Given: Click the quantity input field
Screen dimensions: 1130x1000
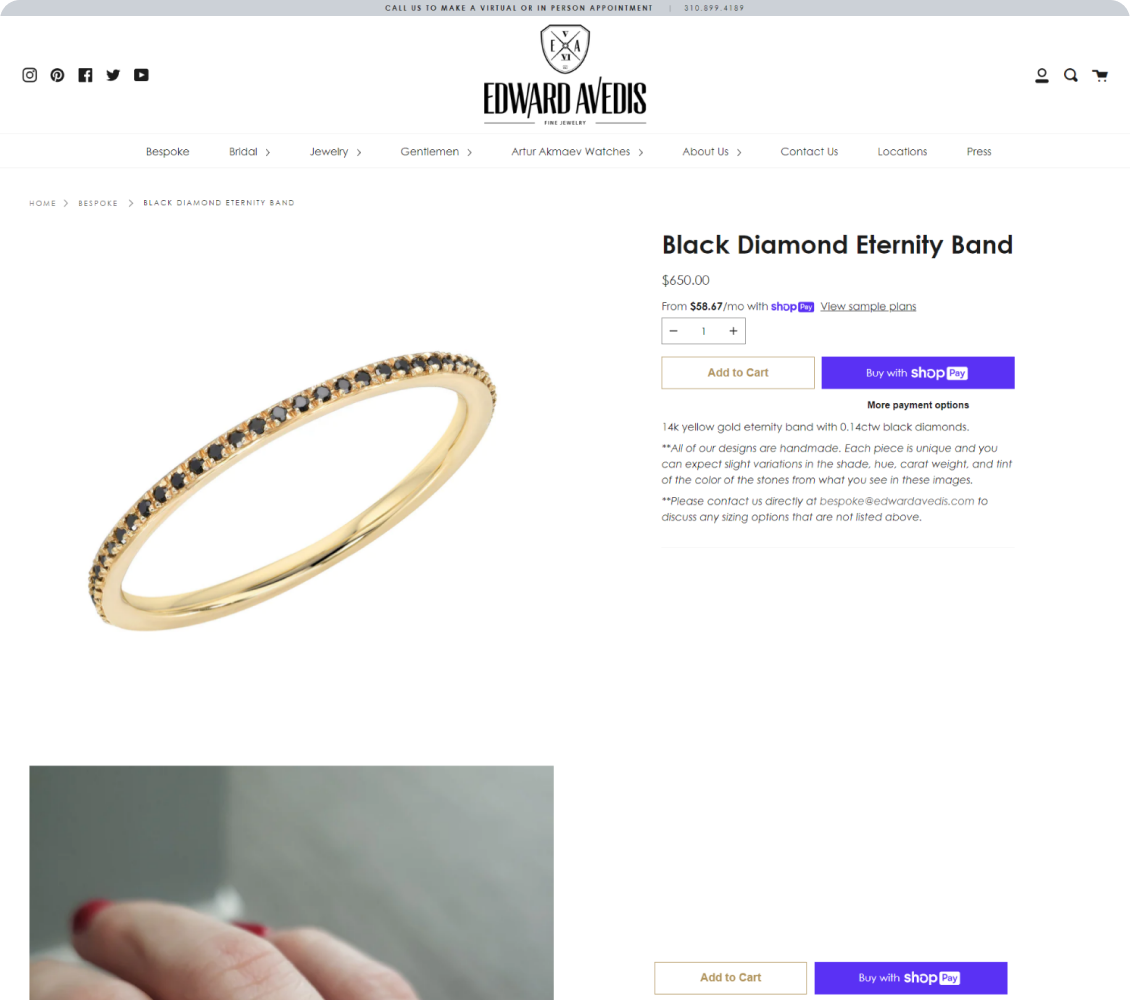Looking at the screenshot, I should (703, 331).
